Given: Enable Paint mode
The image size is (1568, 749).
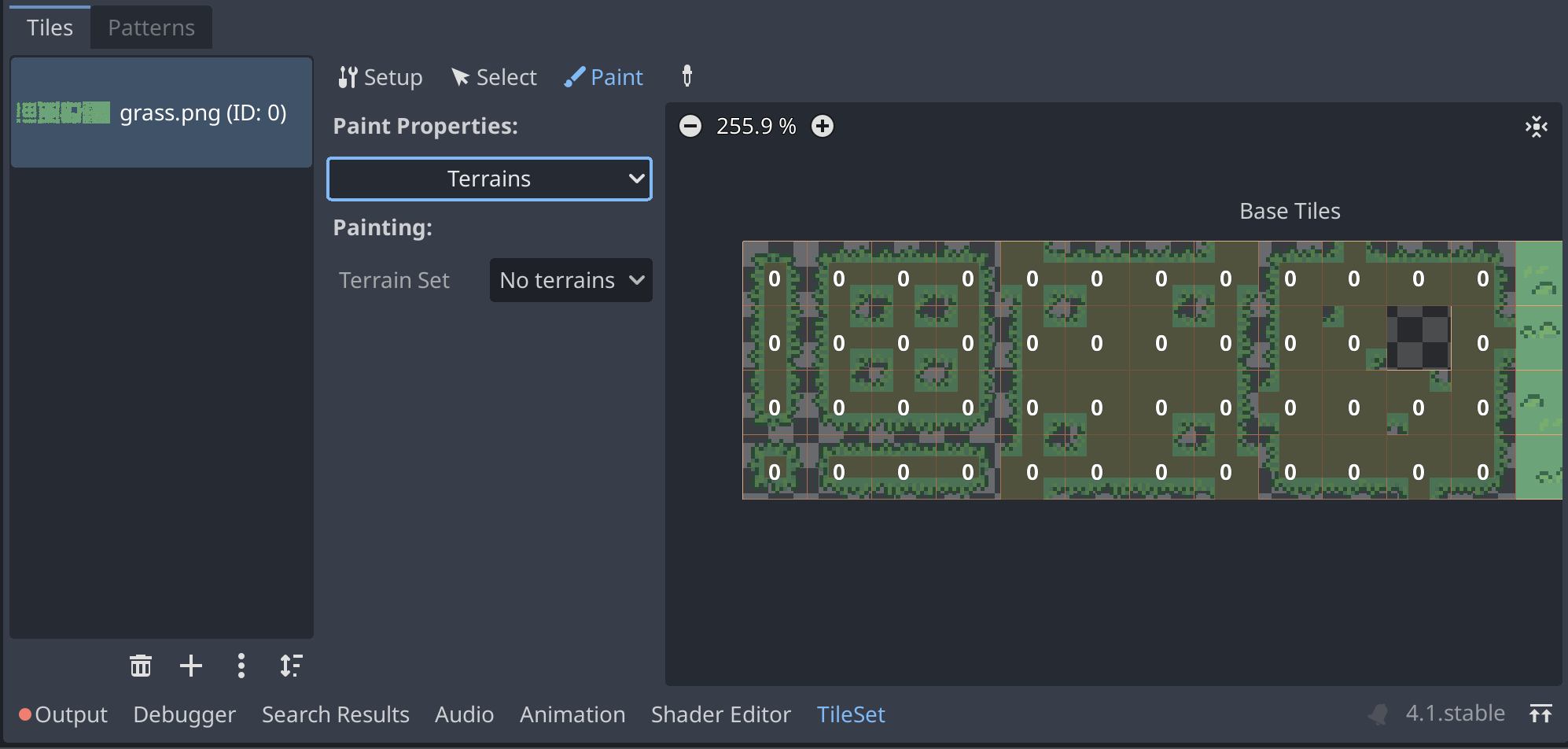Looking at the screenshot, I should [x=603, y=77].
